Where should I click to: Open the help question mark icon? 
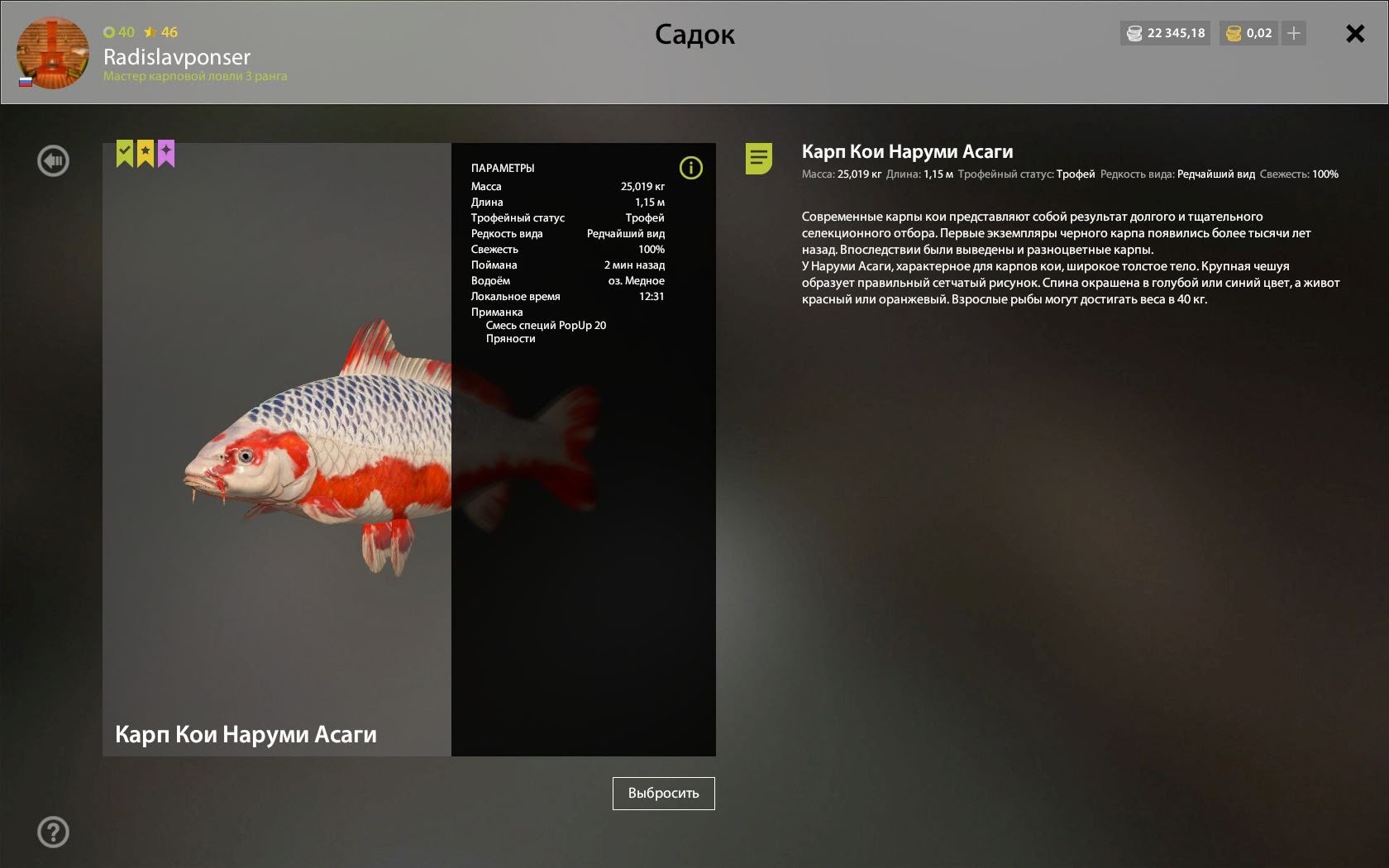point(53,832)
